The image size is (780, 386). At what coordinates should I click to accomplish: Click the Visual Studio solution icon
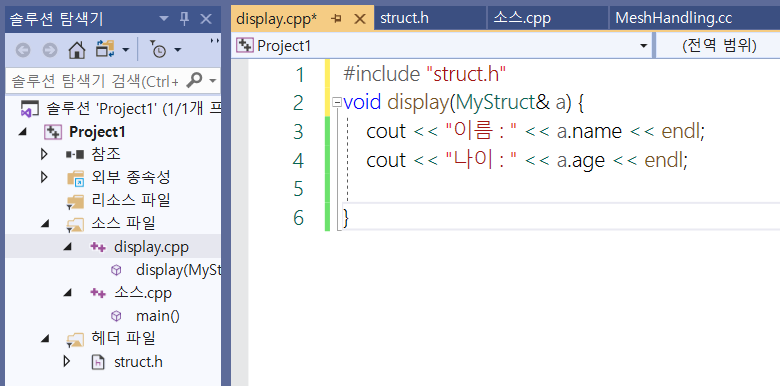[x=30, y=109]
